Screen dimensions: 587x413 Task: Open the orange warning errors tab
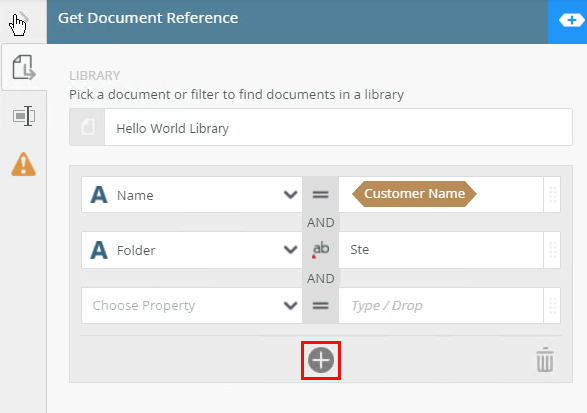pos(24,164)
